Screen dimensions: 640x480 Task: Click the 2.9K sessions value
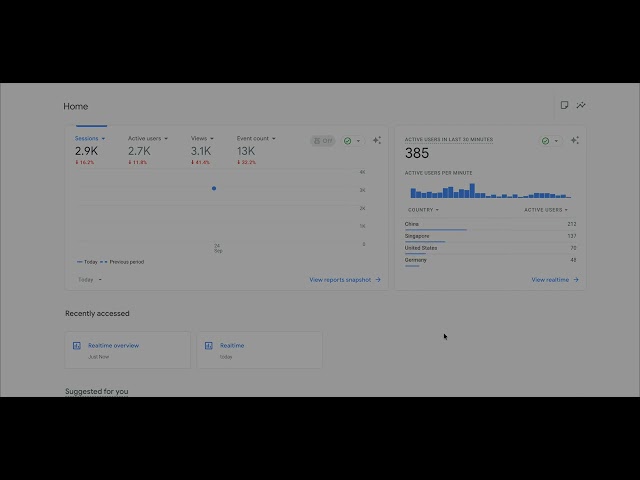(86, 151)
